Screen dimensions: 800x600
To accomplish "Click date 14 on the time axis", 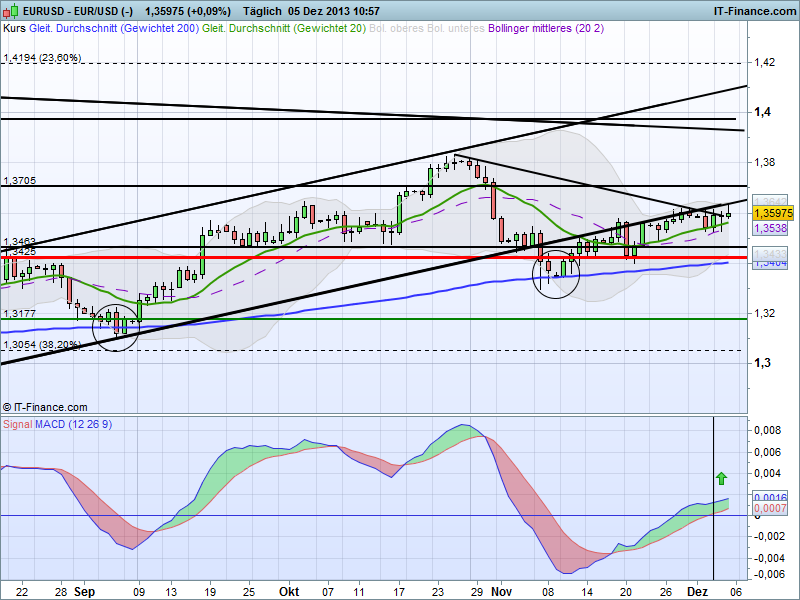I will click(x=587, y=592).
